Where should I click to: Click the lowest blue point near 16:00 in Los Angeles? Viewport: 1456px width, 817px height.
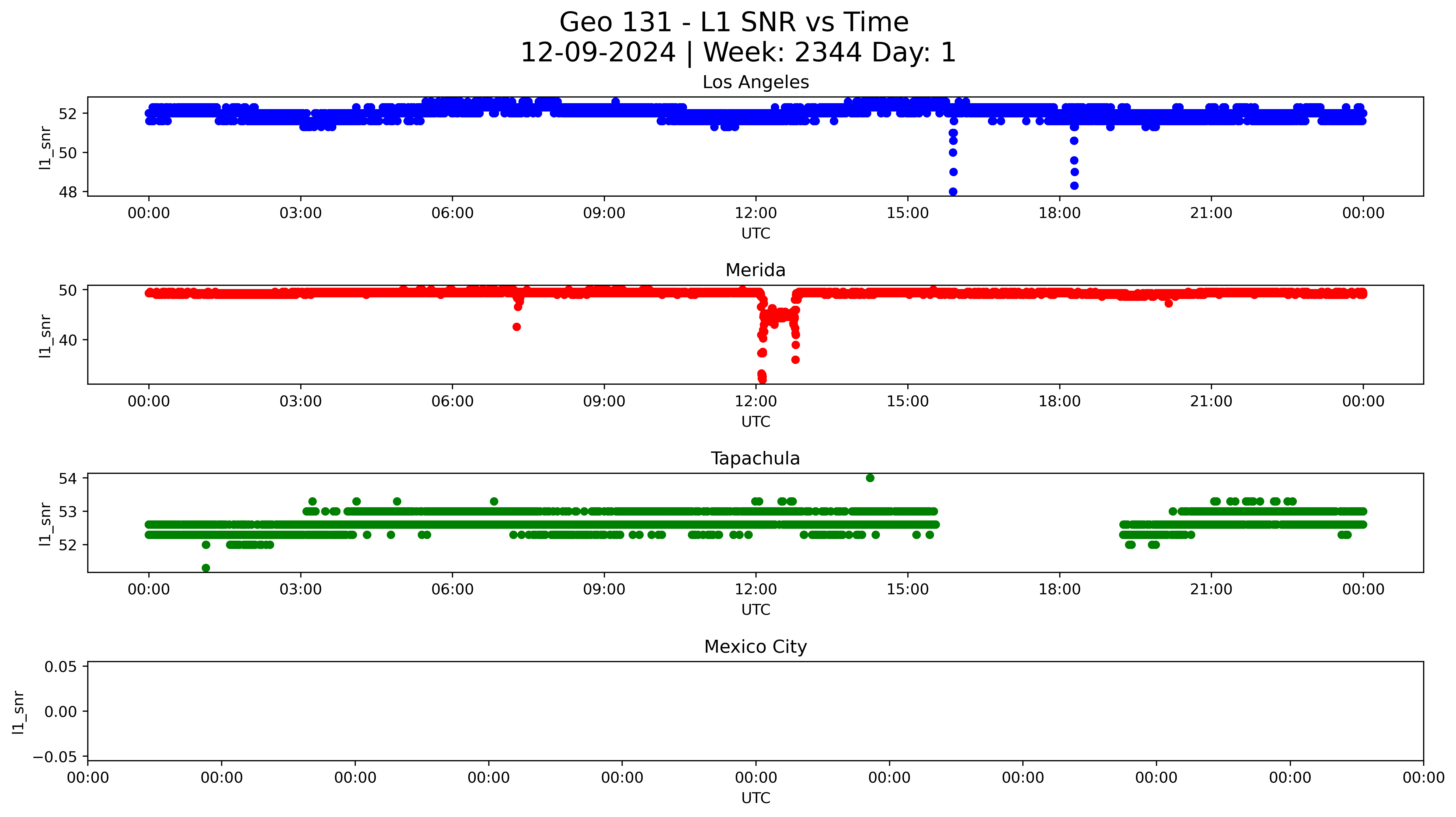[953, 192]
